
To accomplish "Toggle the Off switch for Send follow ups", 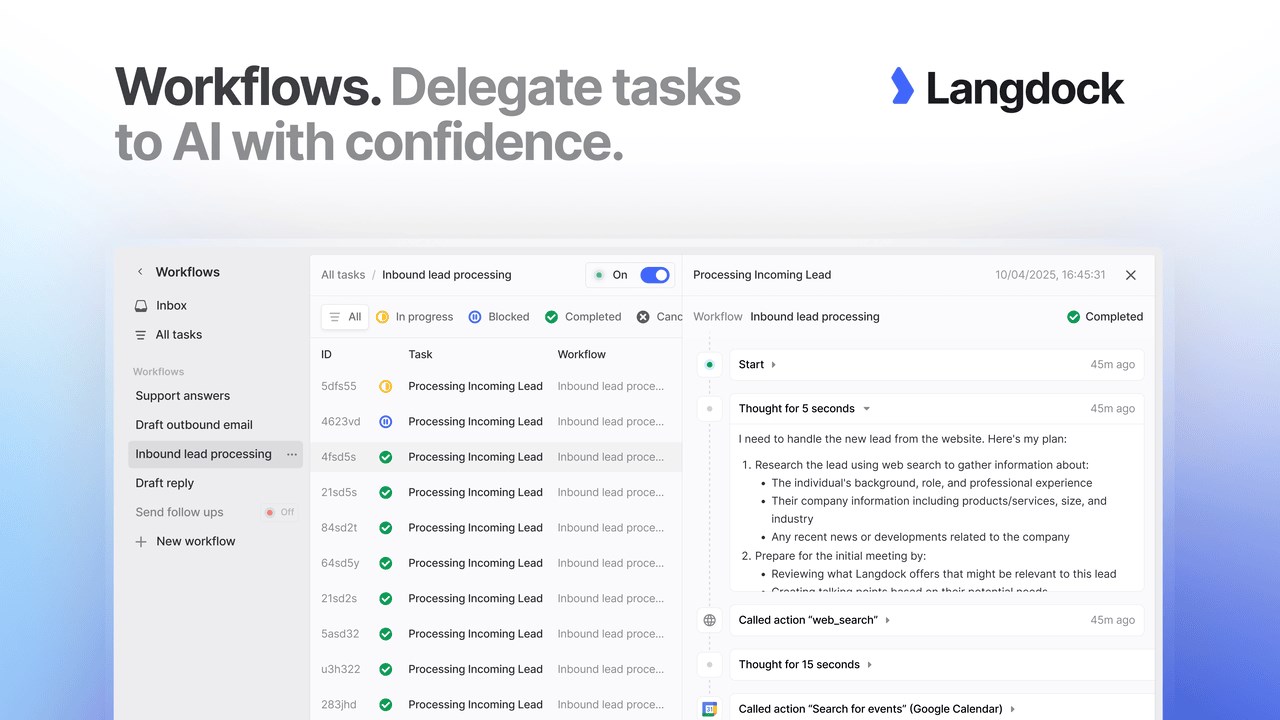I will pos(280,512).
